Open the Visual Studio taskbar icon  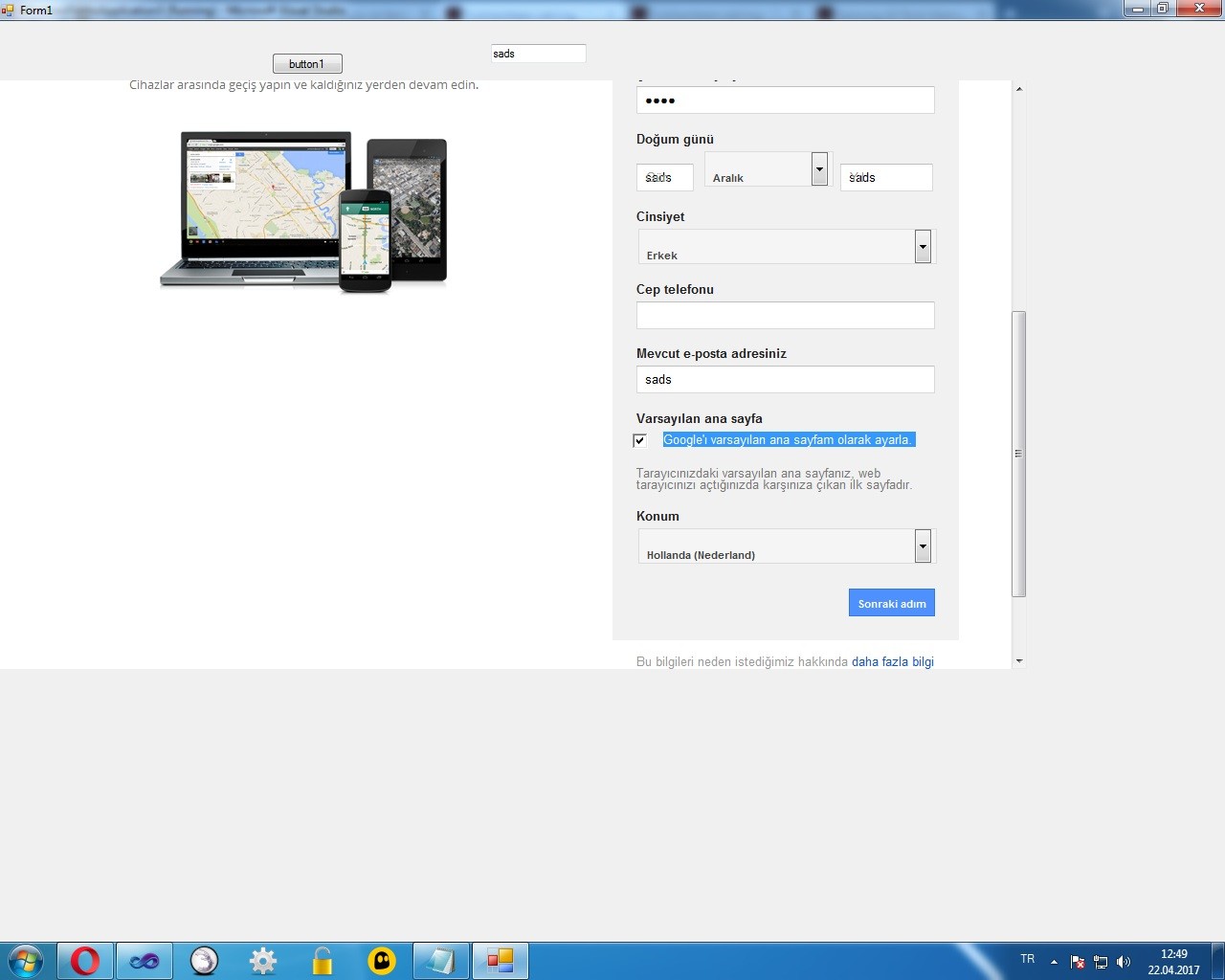pyautogui.click(x=145, y=961)
